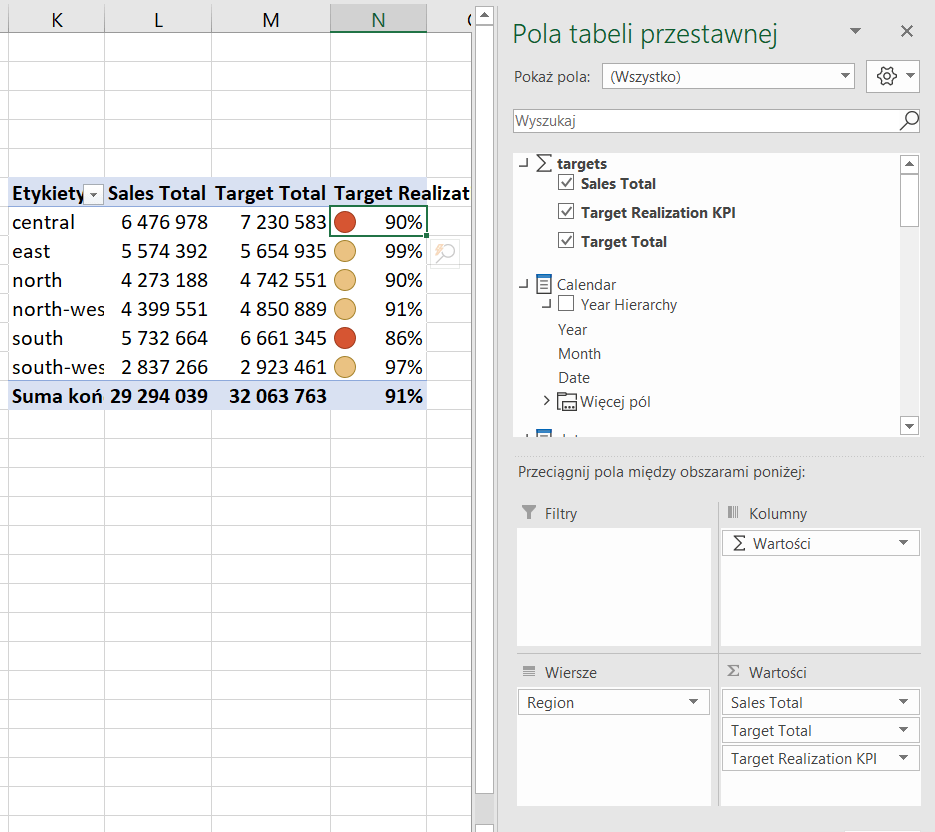
Task: Select the Month field in Calendar
Action: coord(580,354)
